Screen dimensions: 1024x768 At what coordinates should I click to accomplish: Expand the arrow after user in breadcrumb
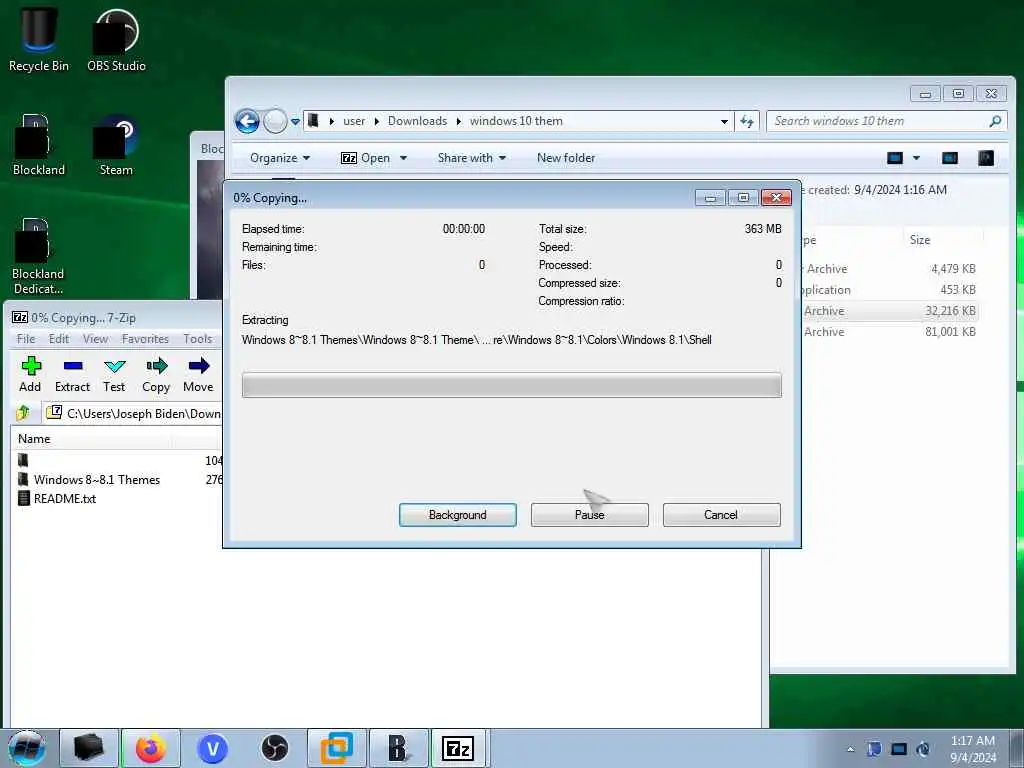(x=377, y=121)
